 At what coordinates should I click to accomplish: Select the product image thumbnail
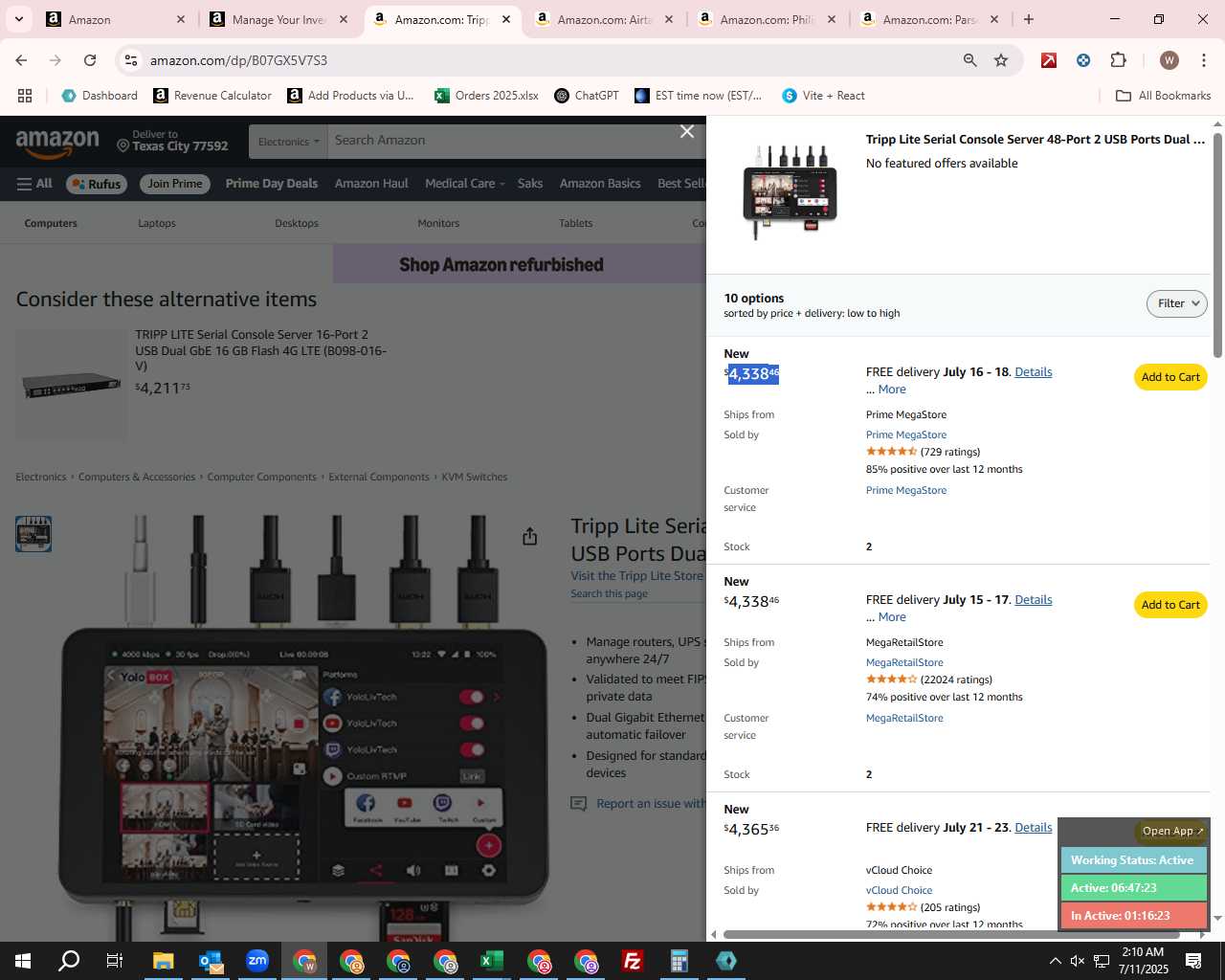33,534
